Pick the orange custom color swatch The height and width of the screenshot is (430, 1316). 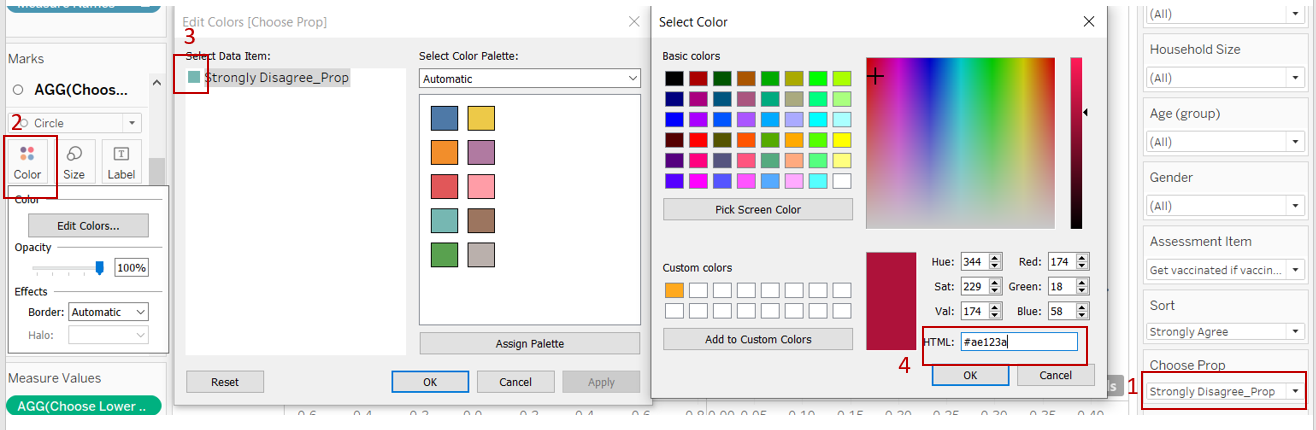674,290
